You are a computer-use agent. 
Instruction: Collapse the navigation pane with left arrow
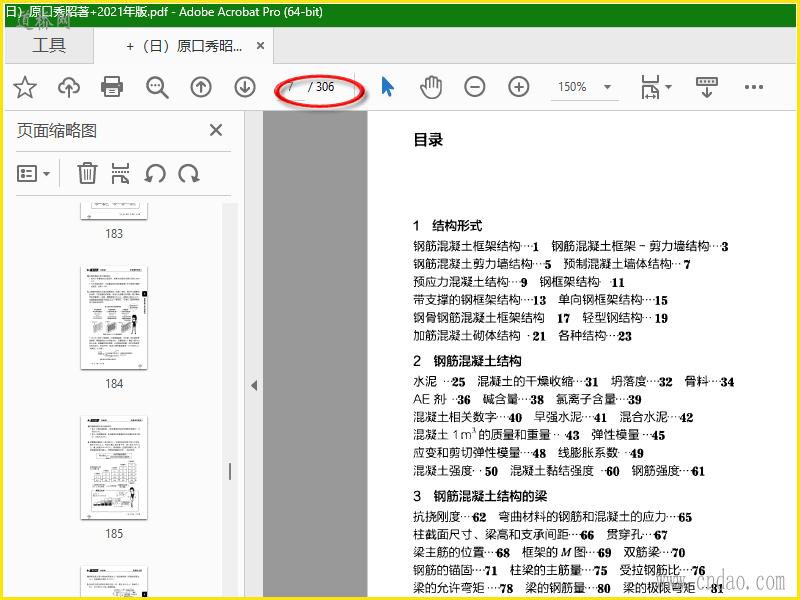pos(254,386)
